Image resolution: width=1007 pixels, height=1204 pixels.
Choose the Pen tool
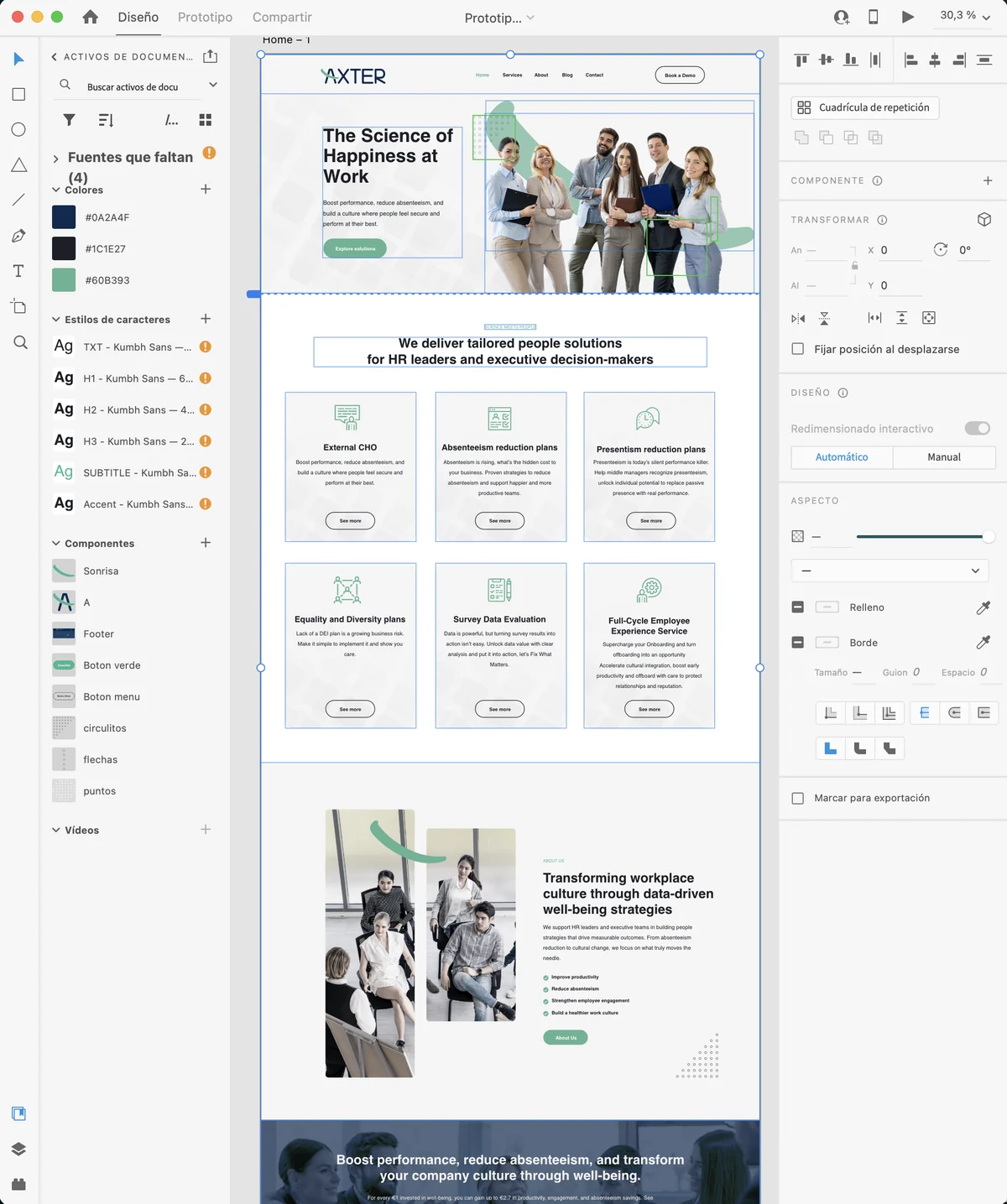18,236
